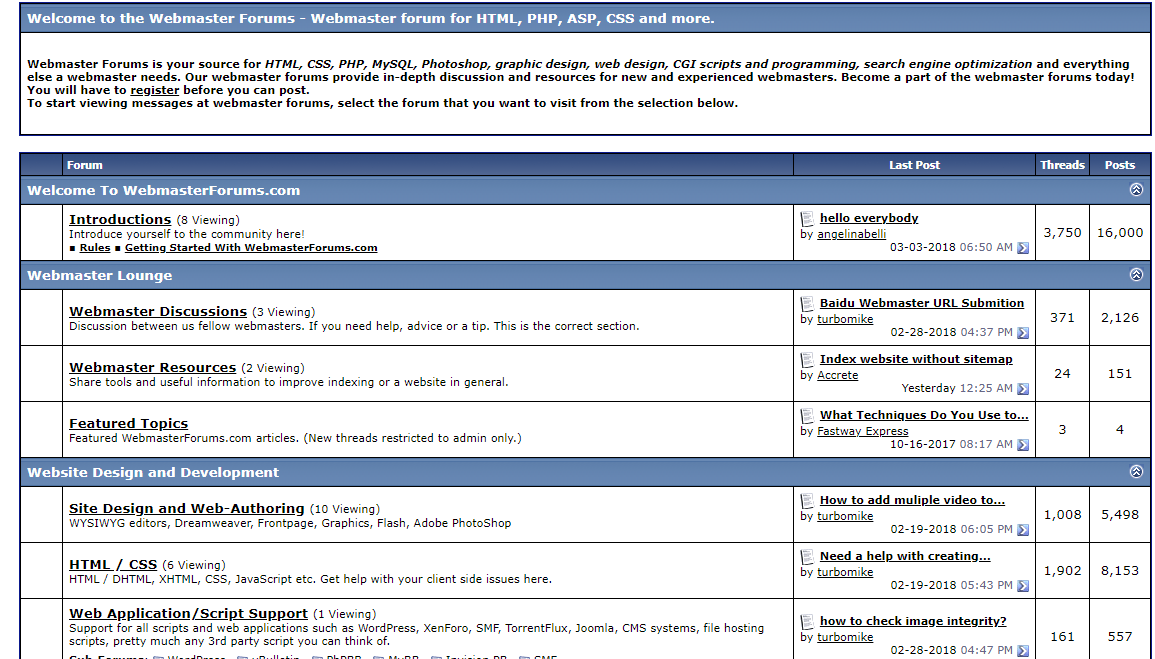Click the register link in welcome text
1155x659 pixels.
[x=155, y=90]
